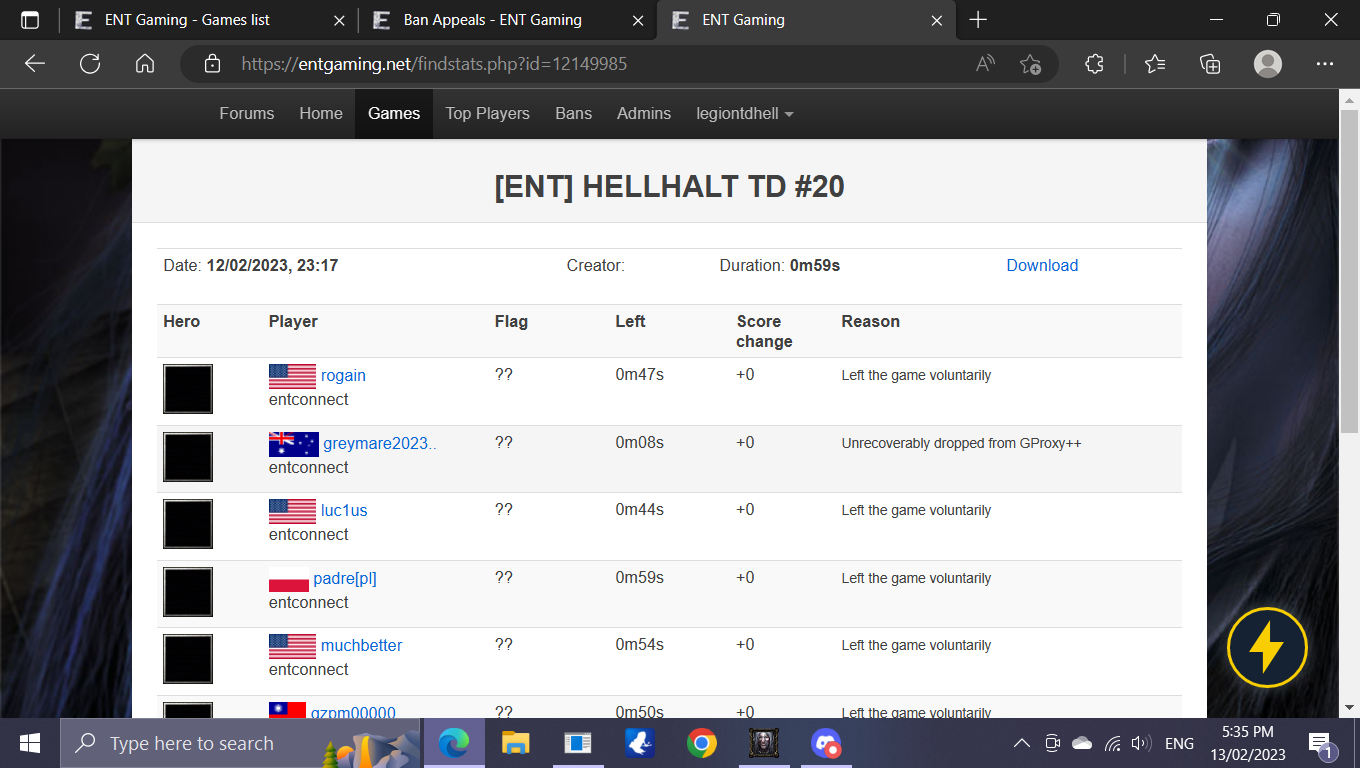Add this page to favorites
Screen dimensions: 1360x768
(x=1031, y=64)
